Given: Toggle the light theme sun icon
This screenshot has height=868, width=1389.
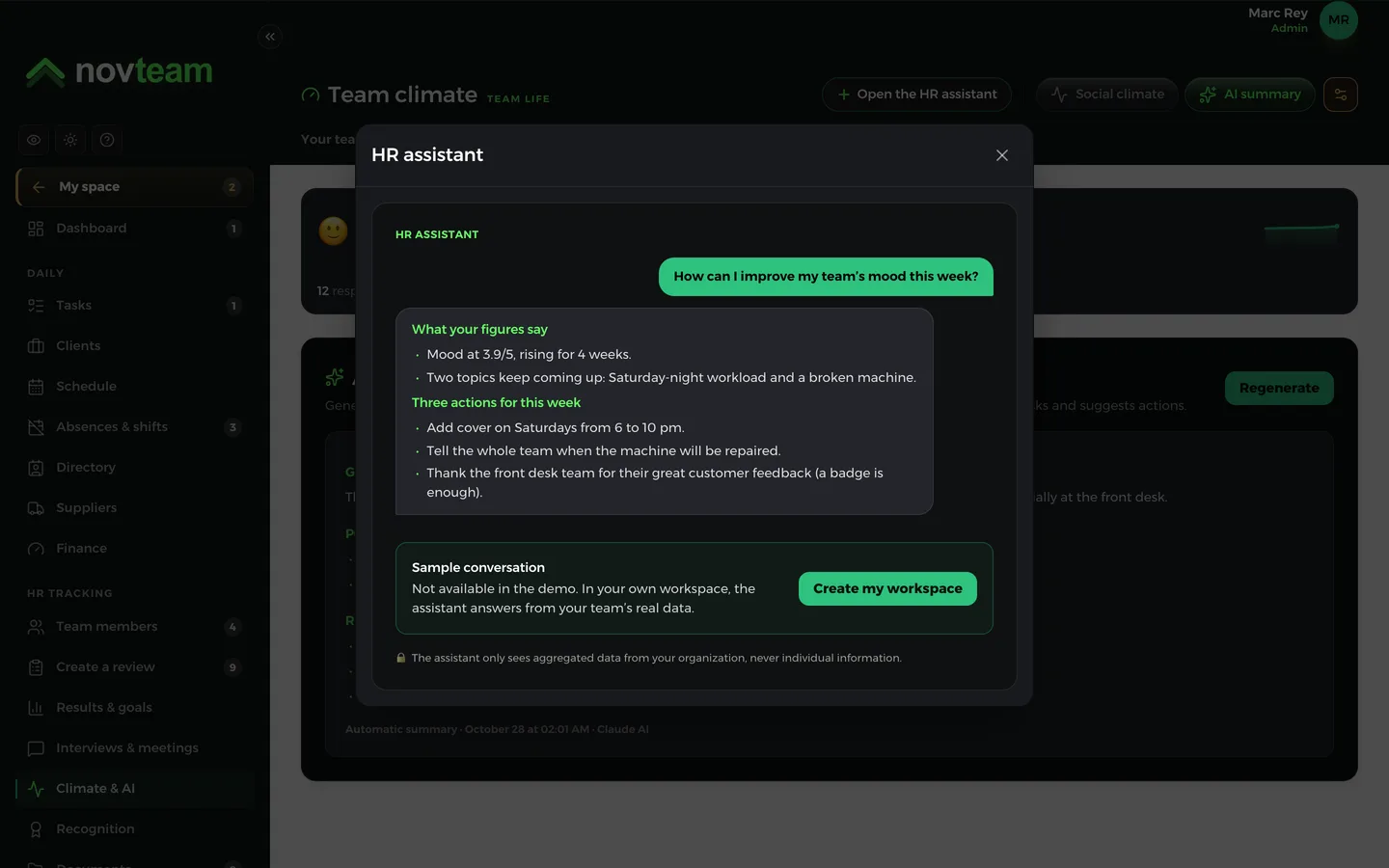Looking at the screenshot, I should 70,140.
